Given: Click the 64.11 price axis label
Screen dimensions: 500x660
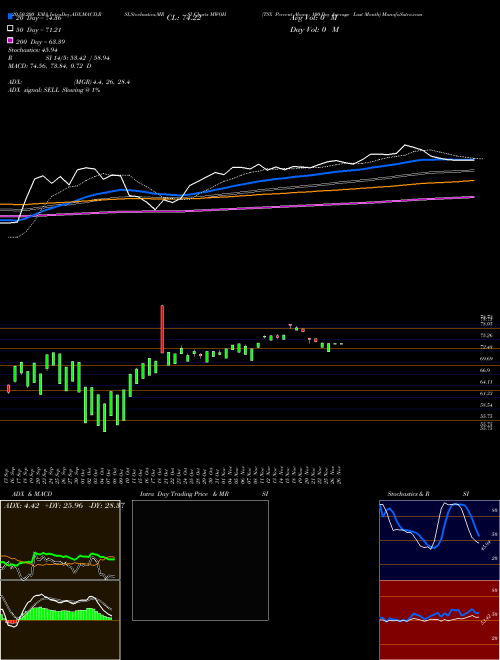Looking at the screenshot, I should coord(486,382).
